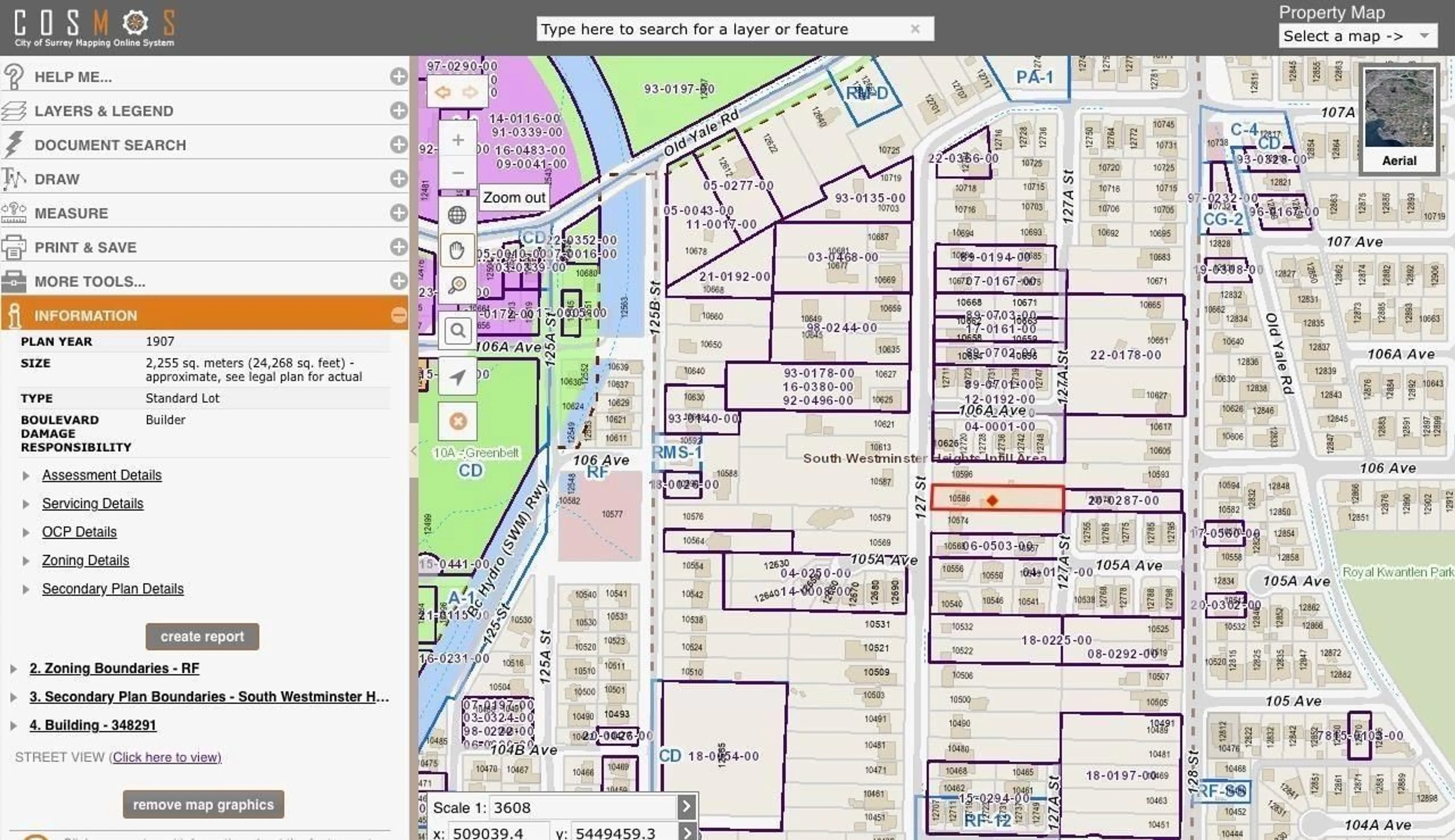Click the Draw pencil icon in the sidebar
This screenshot has height=840, width=1455.
click(x=14, y=179)
